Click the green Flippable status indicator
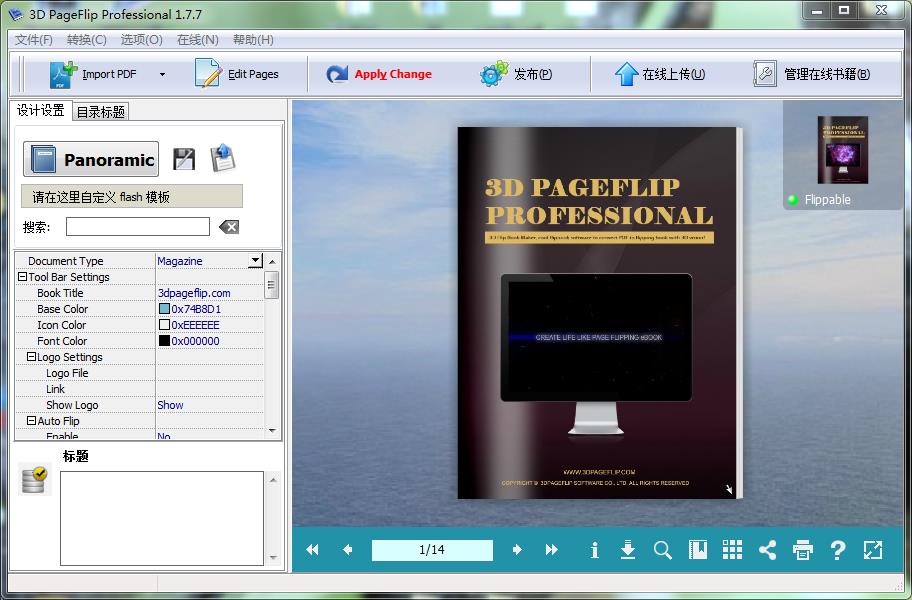This screenshot has height=600, width=912. (792, 199)
